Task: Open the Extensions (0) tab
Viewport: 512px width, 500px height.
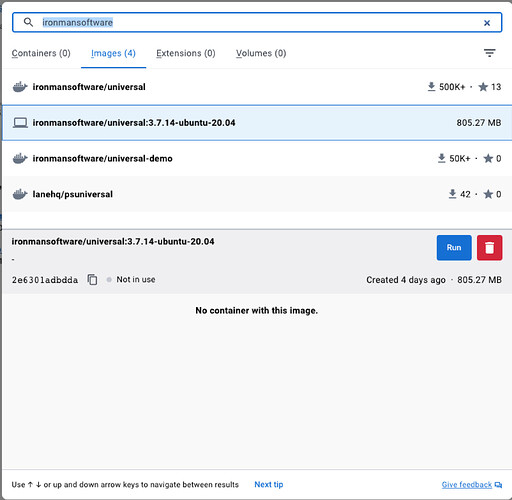Action: tap(186, 53)
